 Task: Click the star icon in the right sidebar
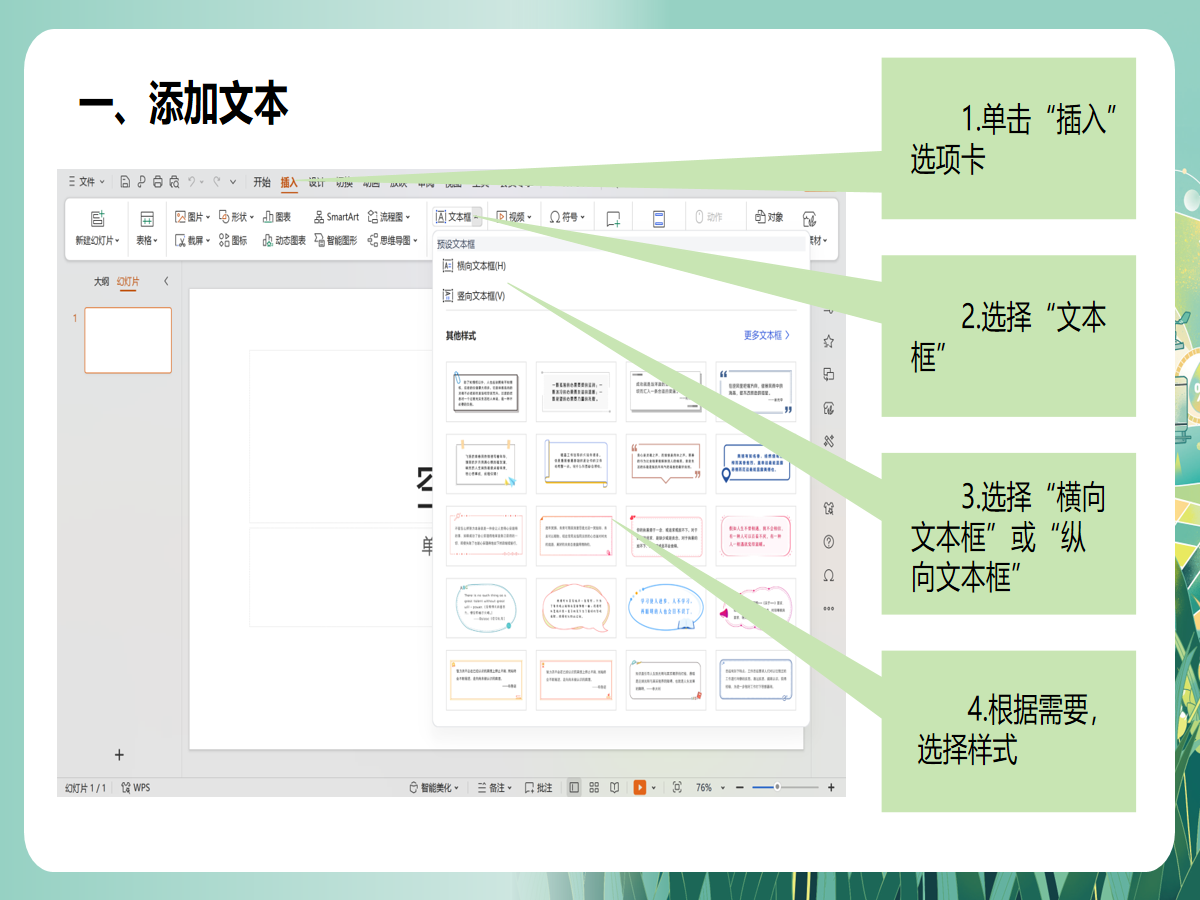click(x=828, y=342)
